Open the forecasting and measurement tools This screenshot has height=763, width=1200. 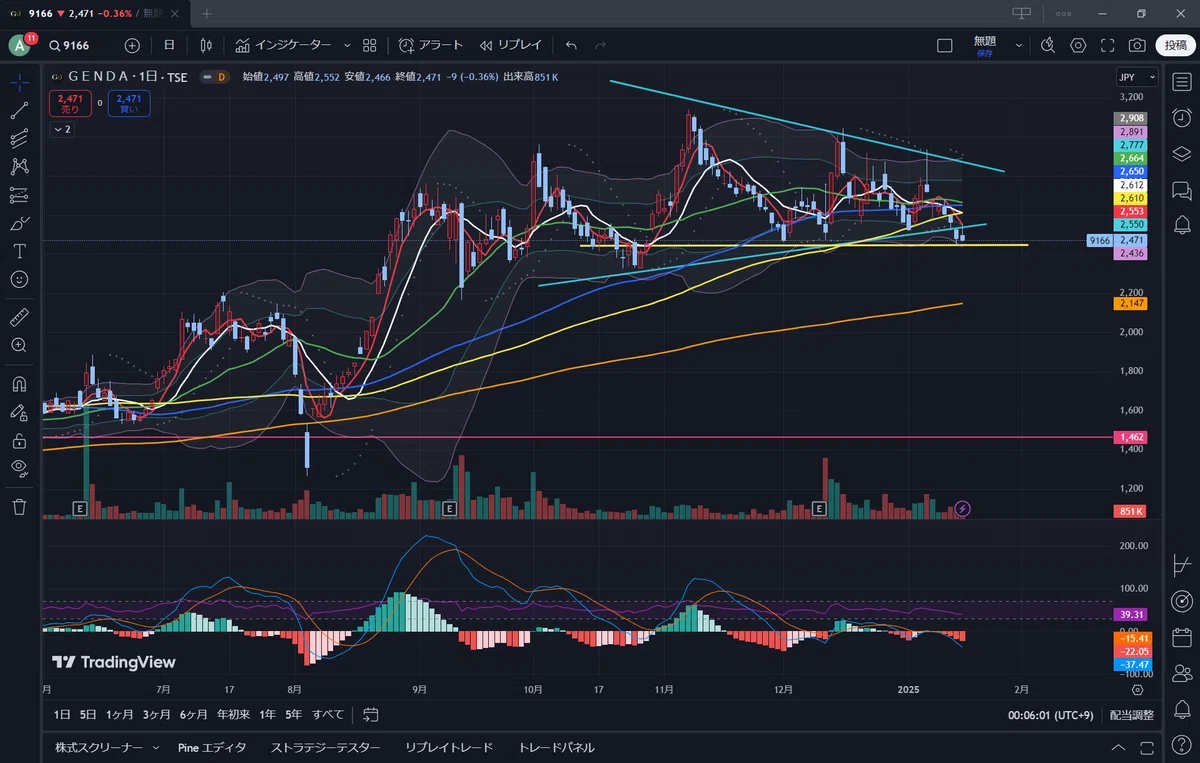click(19, 195)
